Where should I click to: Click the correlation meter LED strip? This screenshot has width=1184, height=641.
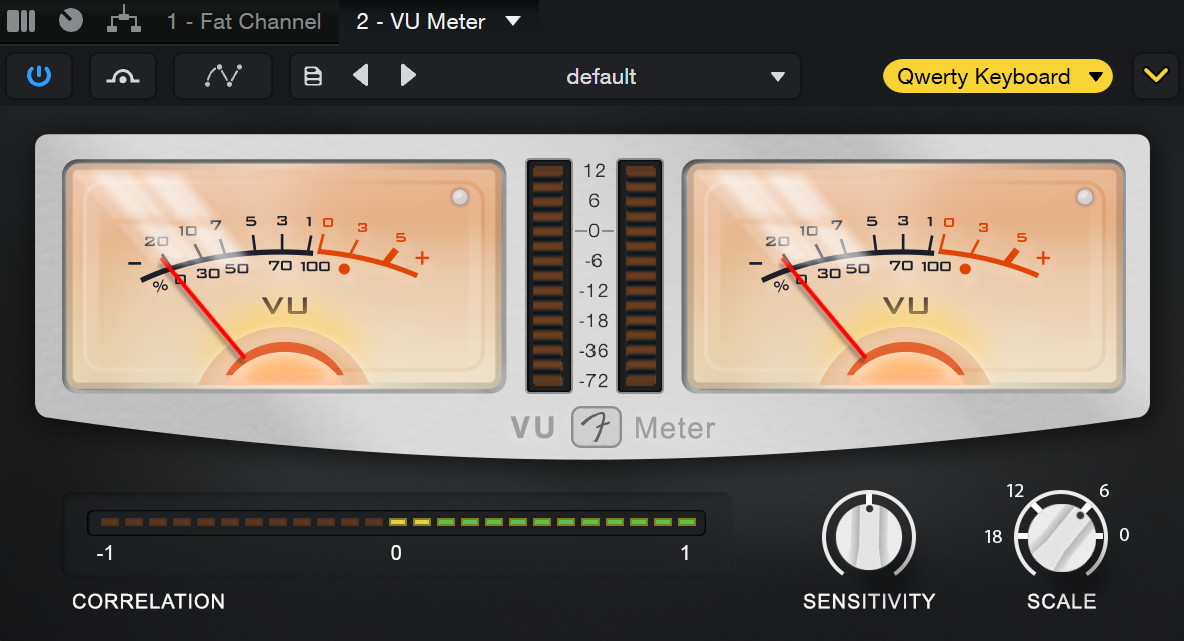[x=396, y=522]
